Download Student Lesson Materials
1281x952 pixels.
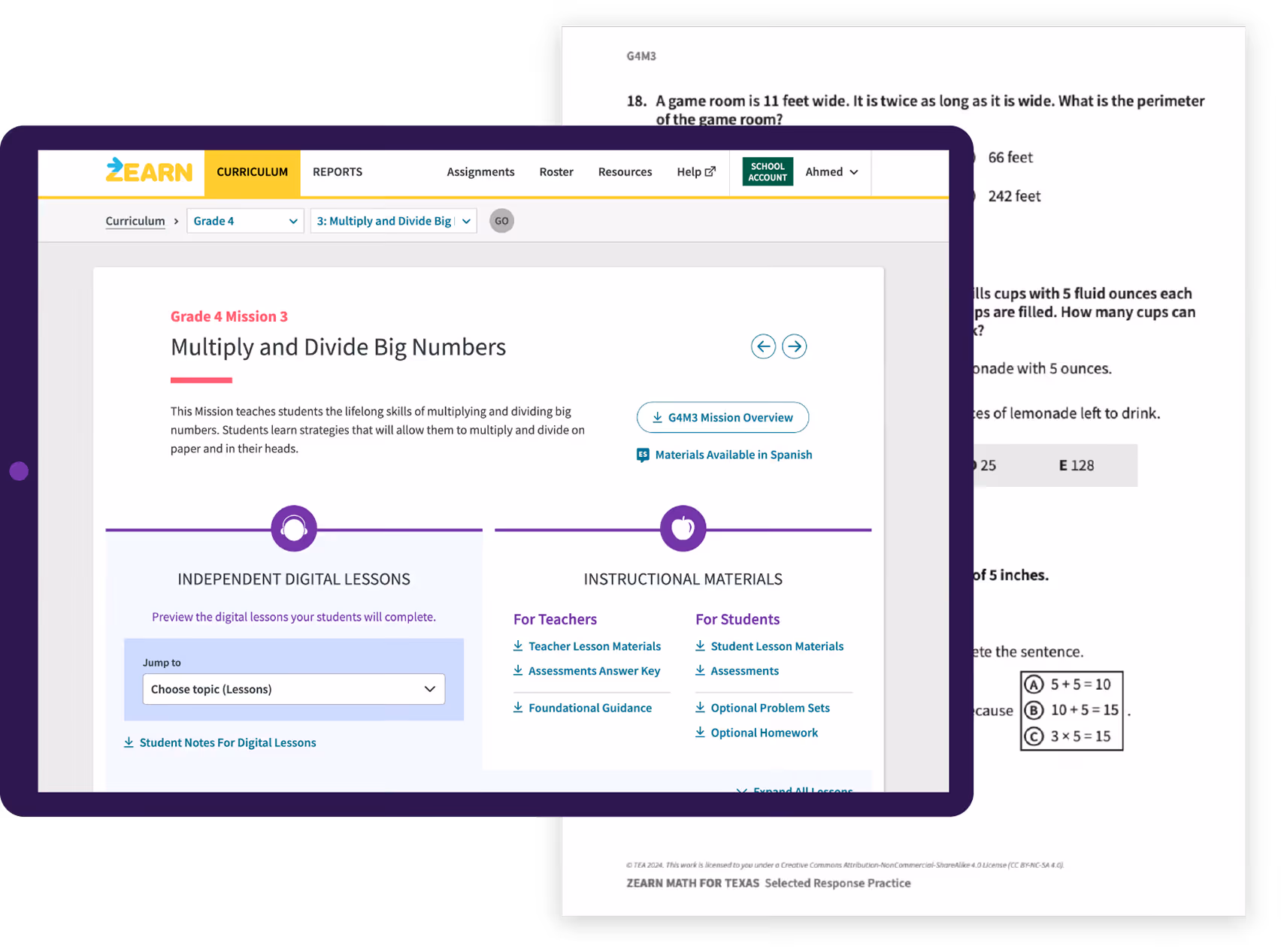[x=769, y=646]
